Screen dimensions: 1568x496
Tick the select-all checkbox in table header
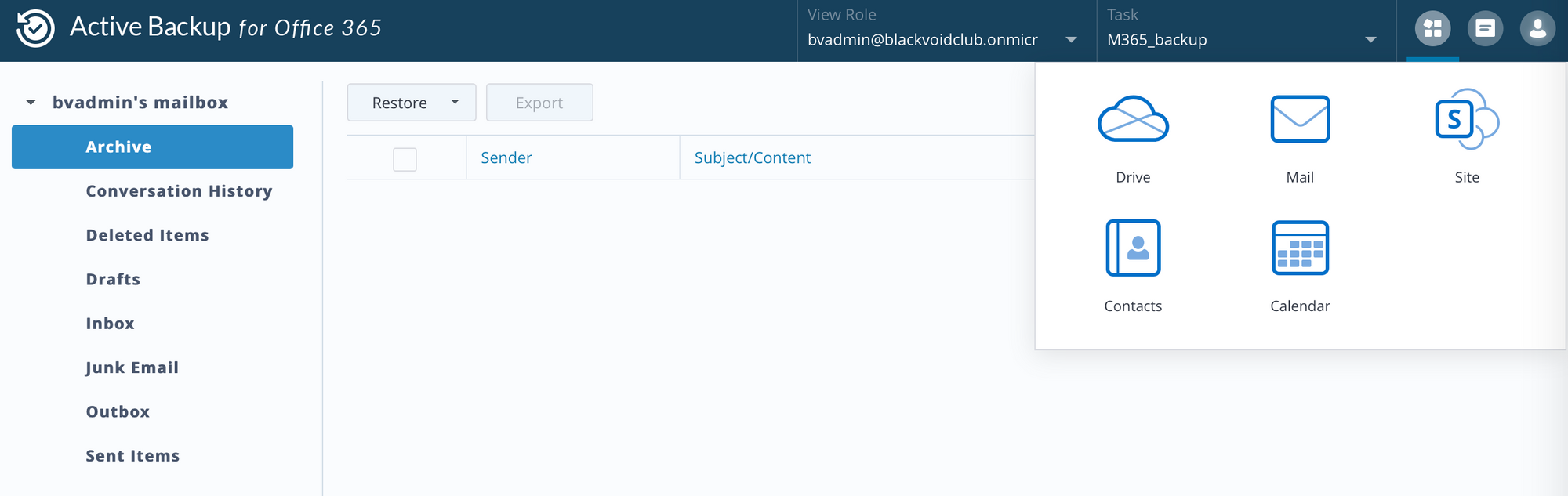pos(405,159)
